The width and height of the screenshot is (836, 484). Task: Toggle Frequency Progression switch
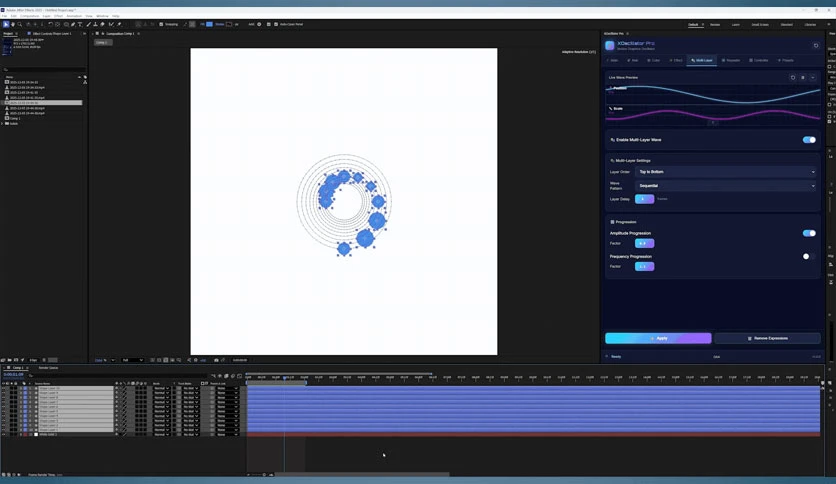(x=809, y=256)
